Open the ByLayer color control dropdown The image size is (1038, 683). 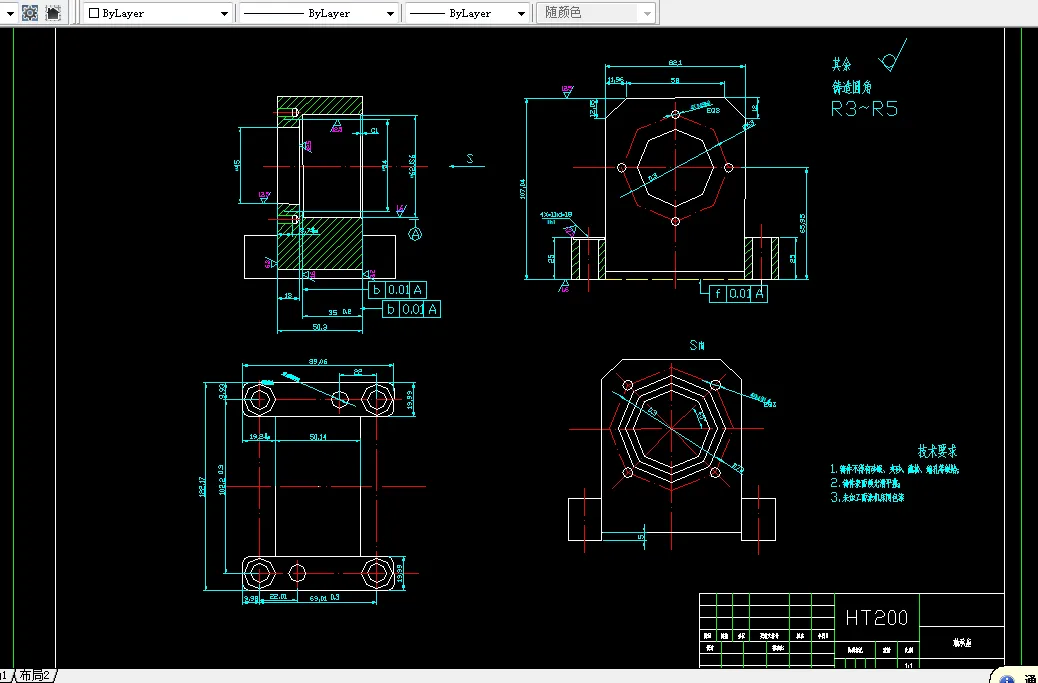point(159,13)
